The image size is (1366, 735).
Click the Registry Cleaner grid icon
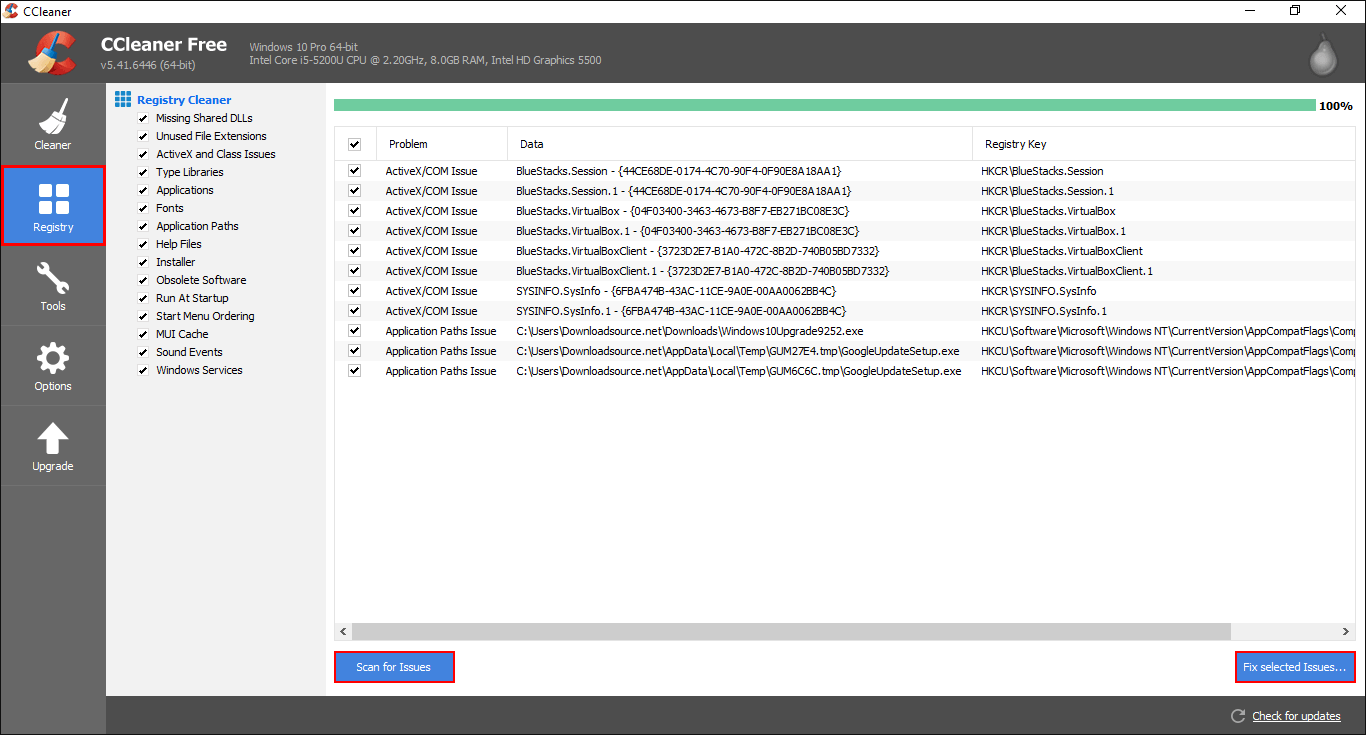click(123, 99)
